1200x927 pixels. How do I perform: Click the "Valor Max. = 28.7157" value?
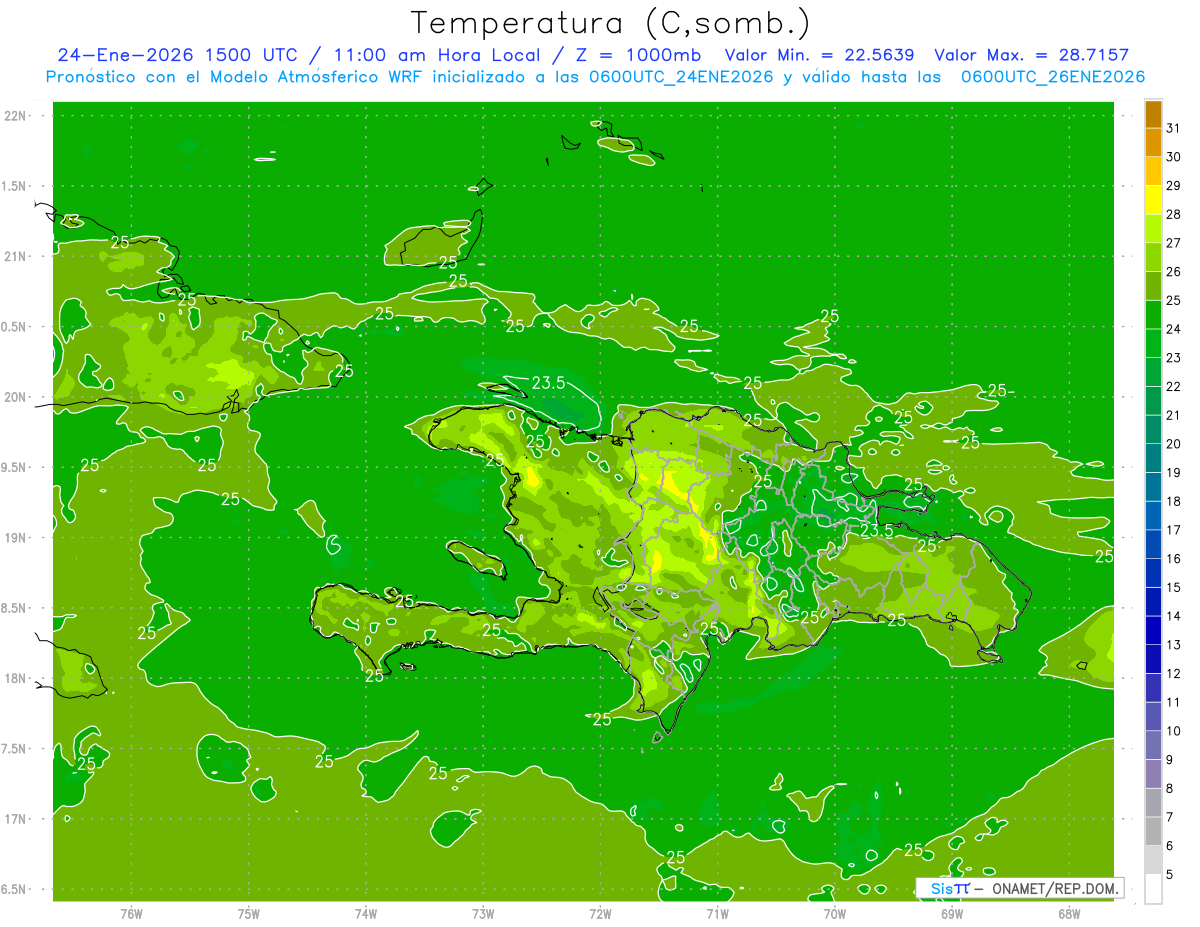1031,55
